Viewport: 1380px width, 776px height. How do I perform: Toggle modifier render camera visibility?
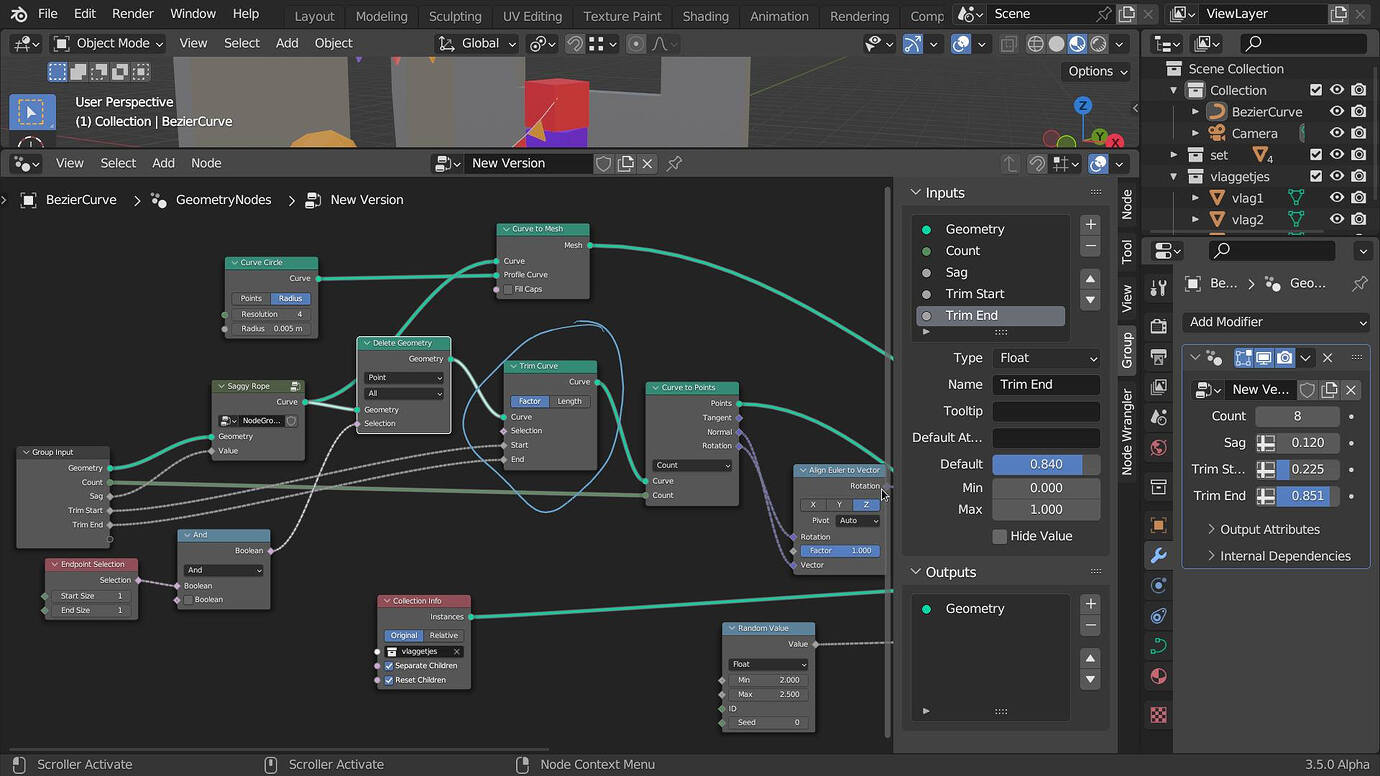click(1285, 357)
